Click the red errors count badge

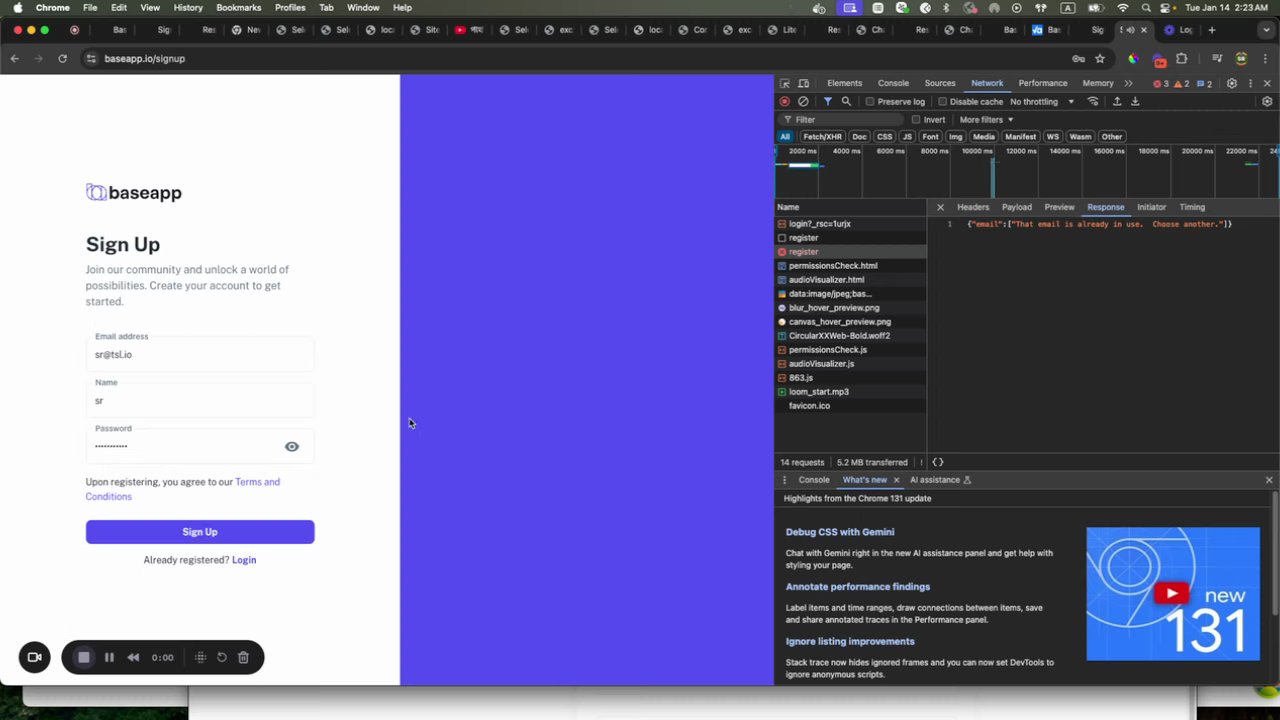coord(1162,84)
